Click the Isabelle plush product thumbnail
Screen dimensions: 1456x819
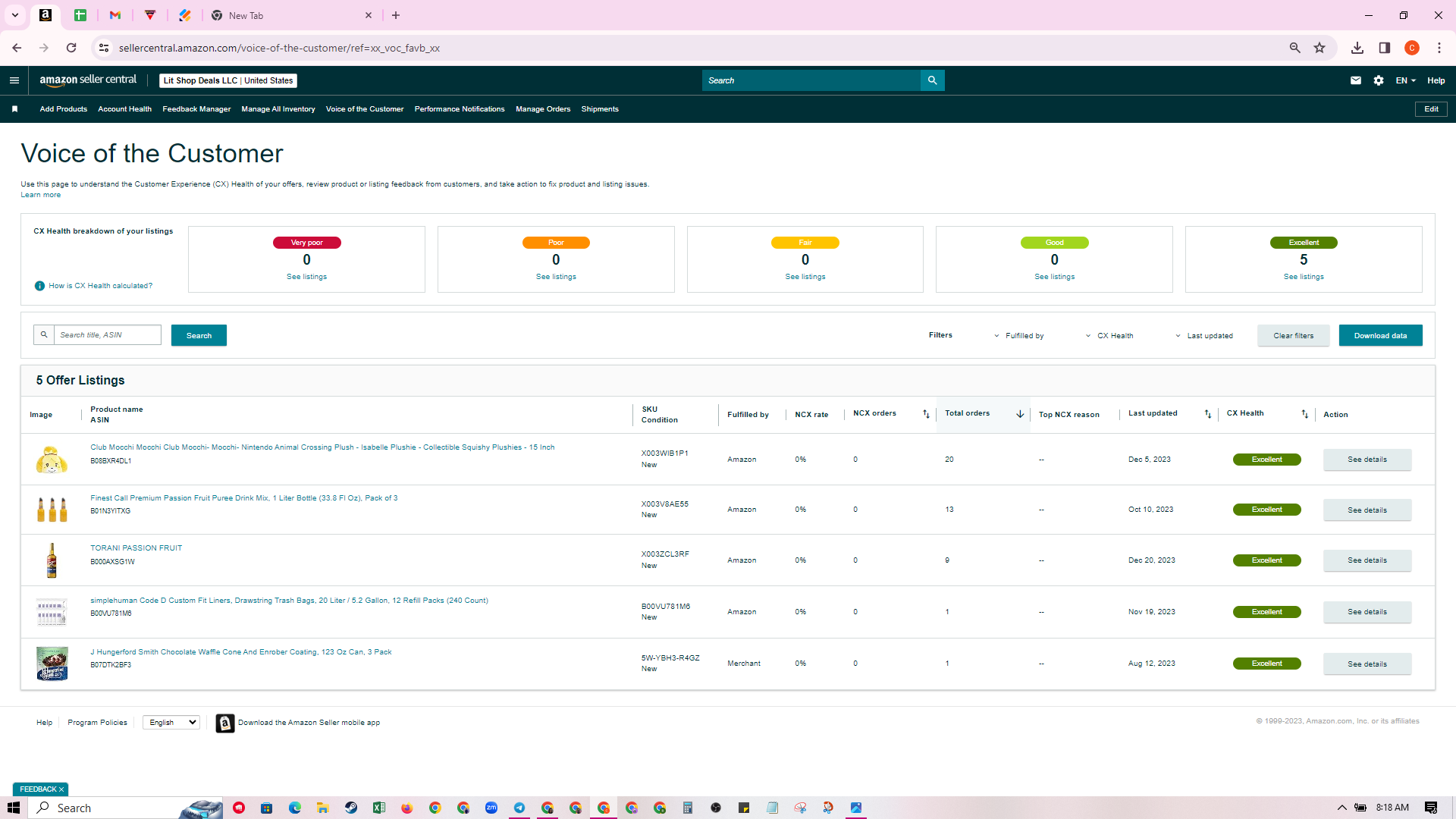point(52,460)
